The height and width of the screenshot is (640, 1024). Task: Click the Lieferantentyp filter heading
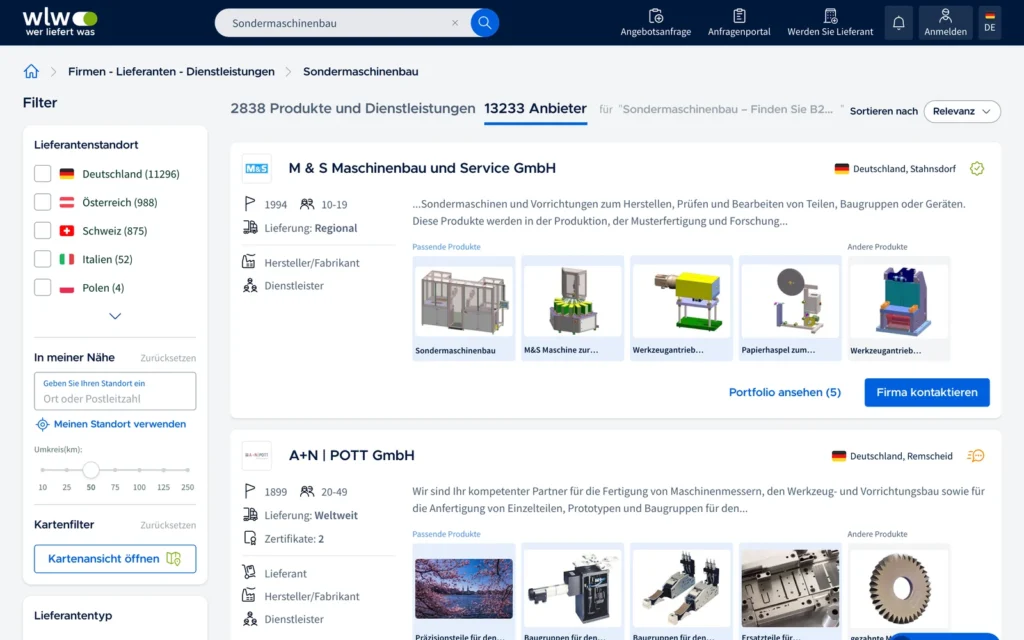[x=73, y=615]
